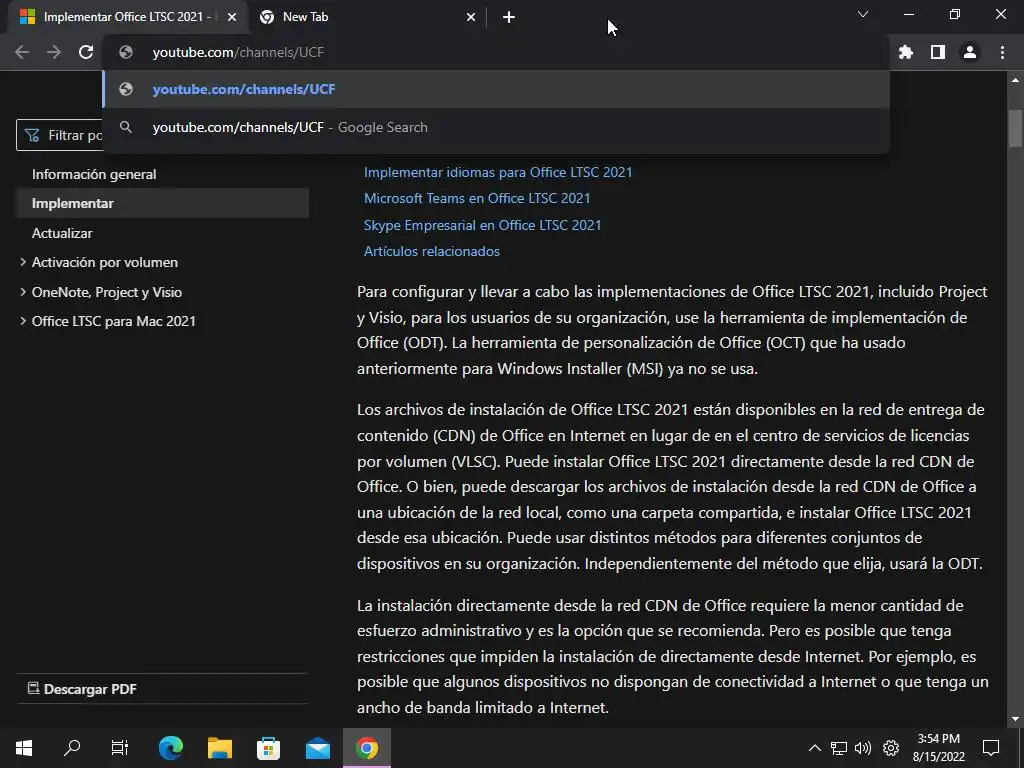The height and width of the screenshot is (768, 1024).
Task: Open File Explorer from taskbar
Action: (x=220, y=748)
